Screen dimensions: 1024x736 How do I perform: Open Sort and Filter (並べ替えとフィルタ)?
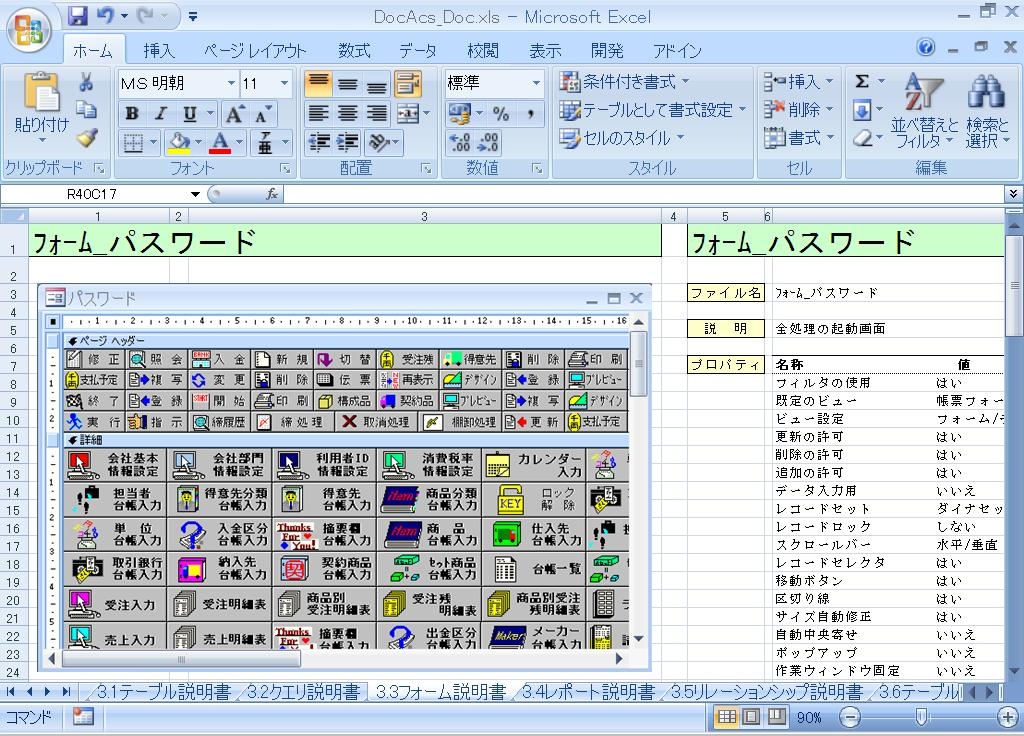point(923,111)
